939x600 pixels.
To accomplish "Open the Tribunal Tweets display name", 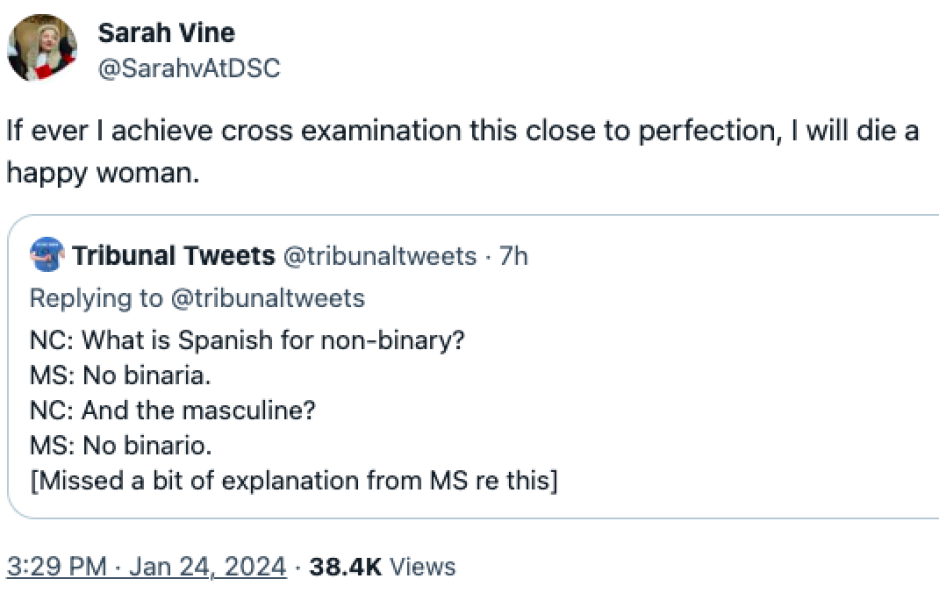I will 173,257.
